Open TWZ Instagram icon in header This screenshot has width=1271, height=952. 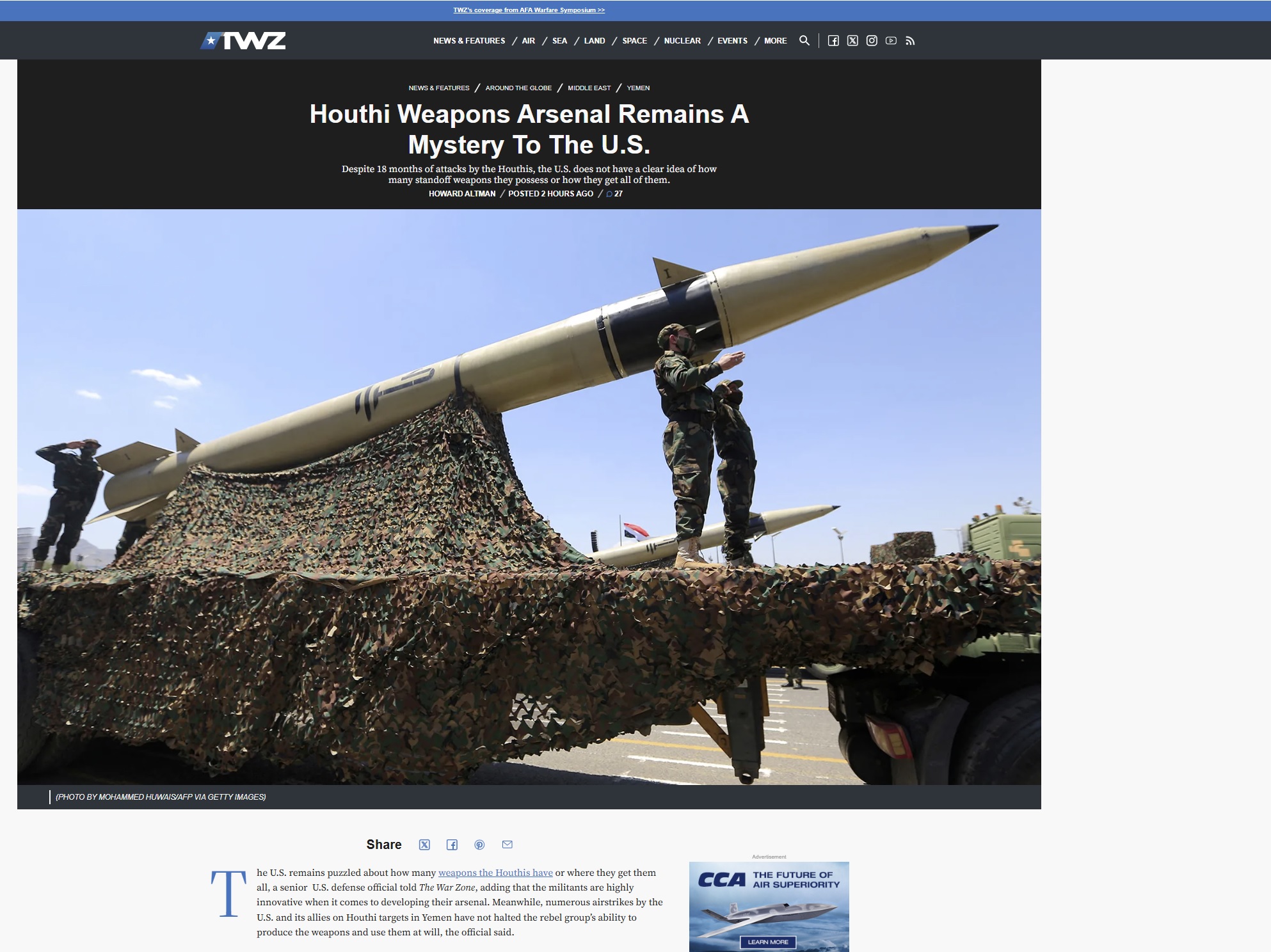pos(872,40)
